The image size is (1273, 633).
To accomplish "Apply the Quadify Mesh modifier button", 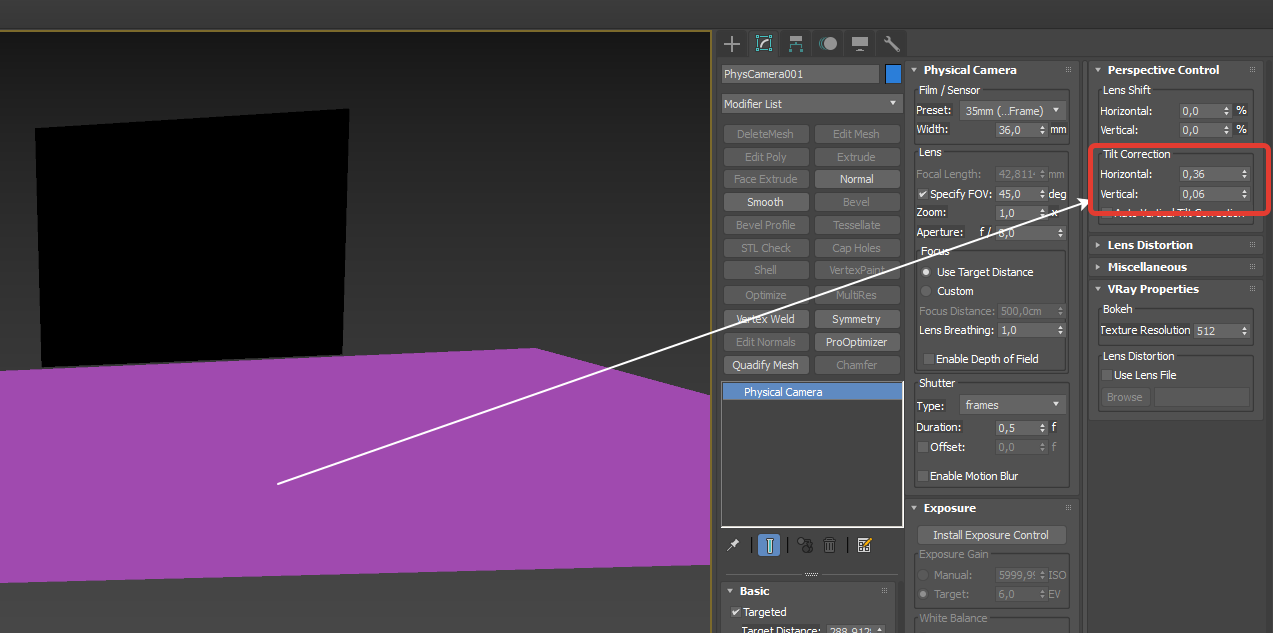I will [765, 365].
